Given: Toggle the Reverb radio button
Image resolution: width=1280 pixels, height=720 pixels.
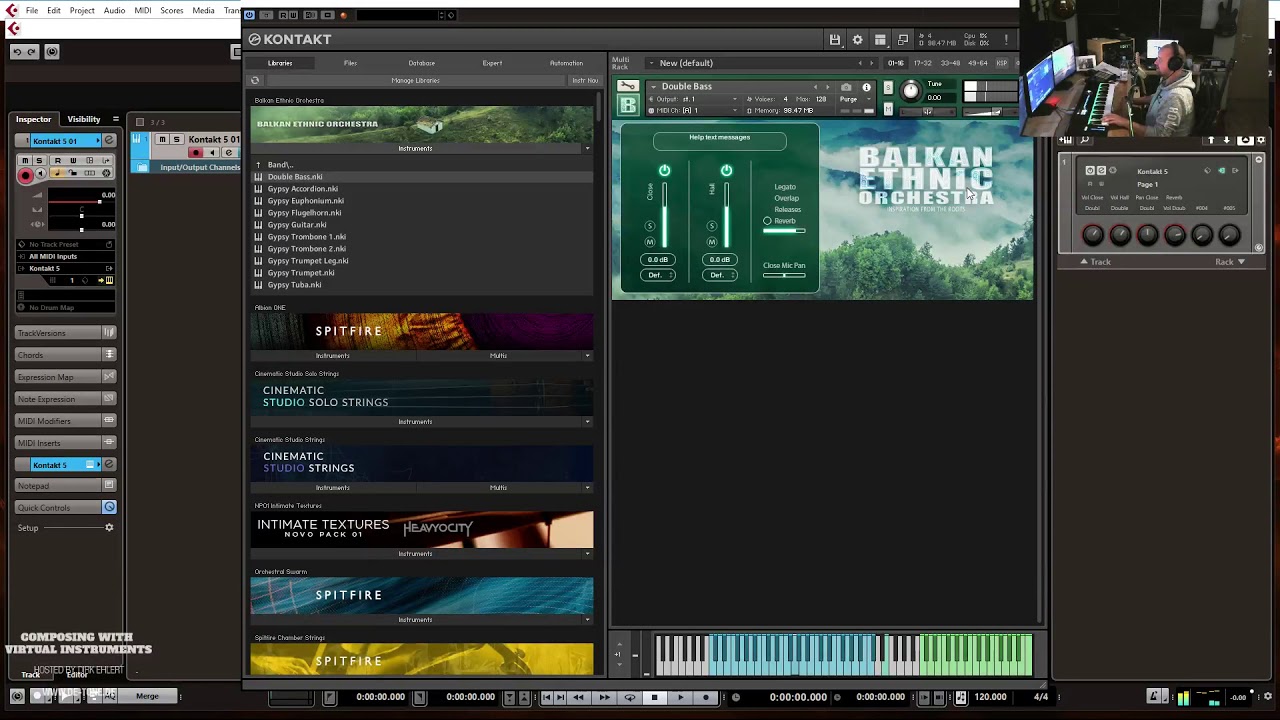Looking at the screenshot, I should coord(767,221).
